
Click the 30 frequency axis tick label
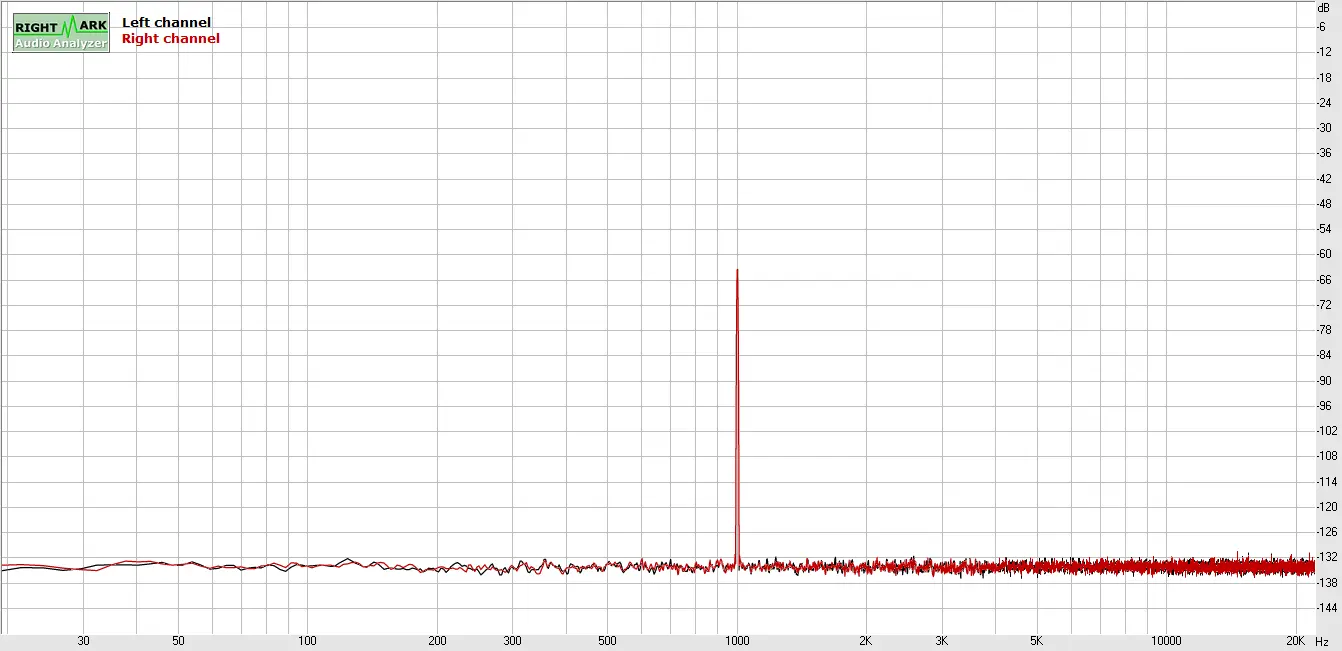pyautogui.click(x=83, y=641)
